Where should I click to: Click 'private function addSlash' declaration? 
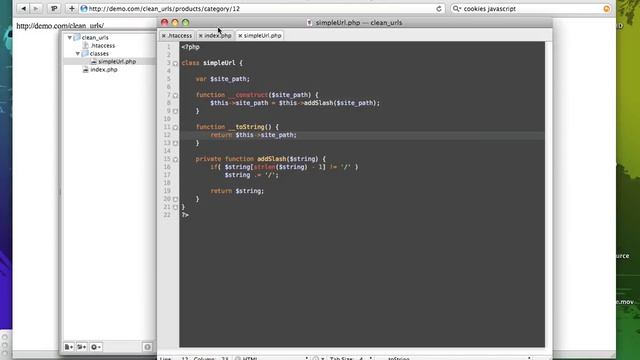click(241, 159)
